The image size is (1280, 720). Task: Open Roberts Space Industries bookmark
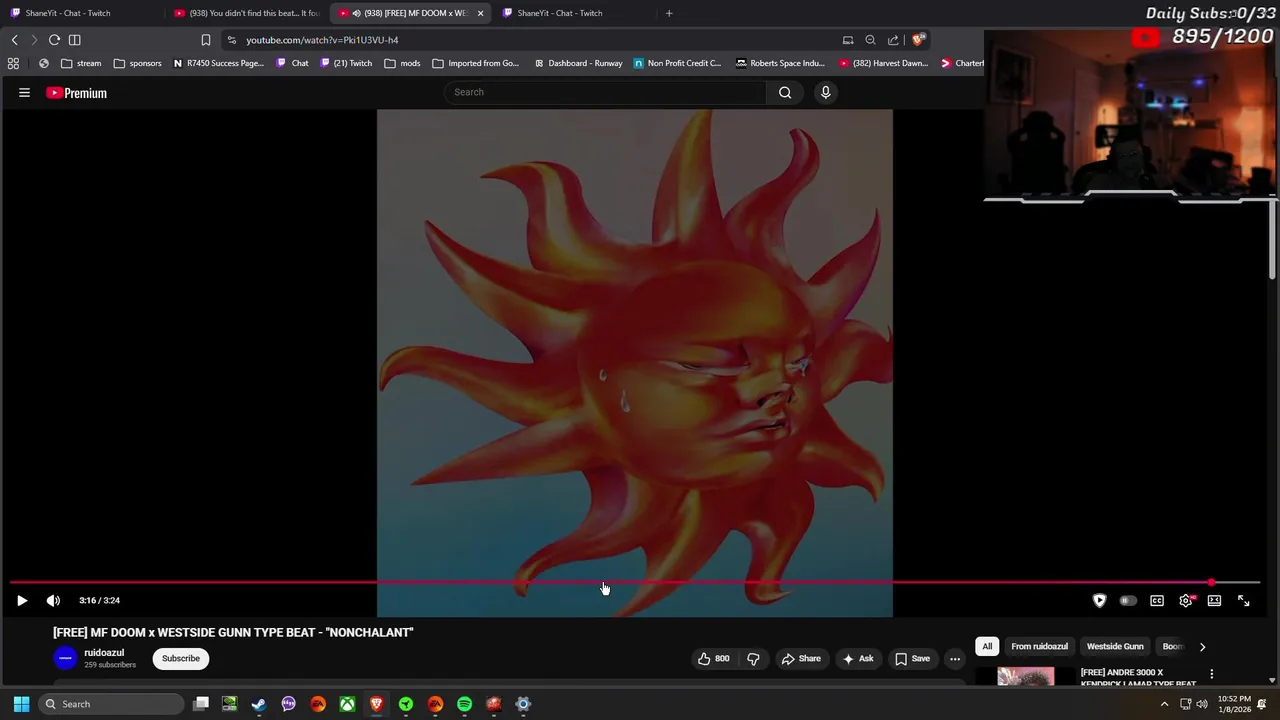click(780, 63)
